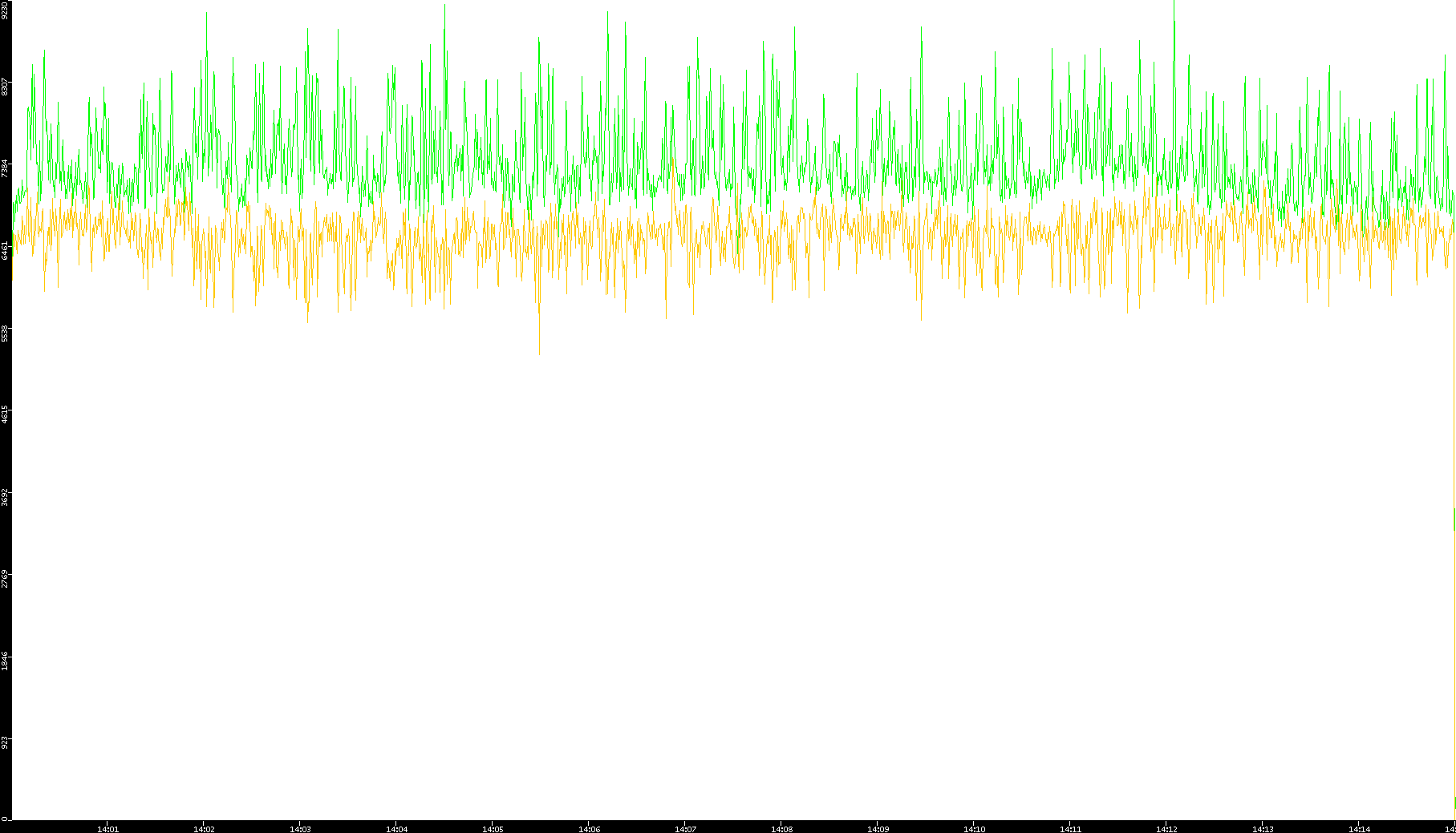The image size is (1456, 833).
Task: Select the 8307 y-axis label
Action: pos(6,87)
